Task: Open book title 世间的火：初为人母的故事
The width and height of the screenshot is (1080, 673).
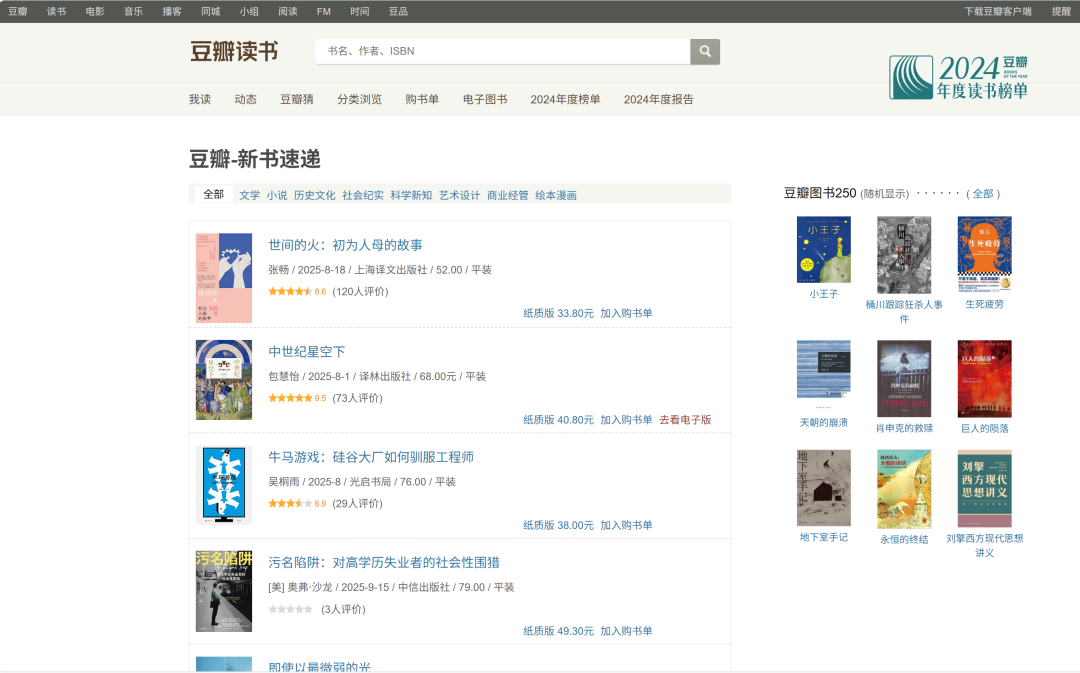Action: pos(345,245)
